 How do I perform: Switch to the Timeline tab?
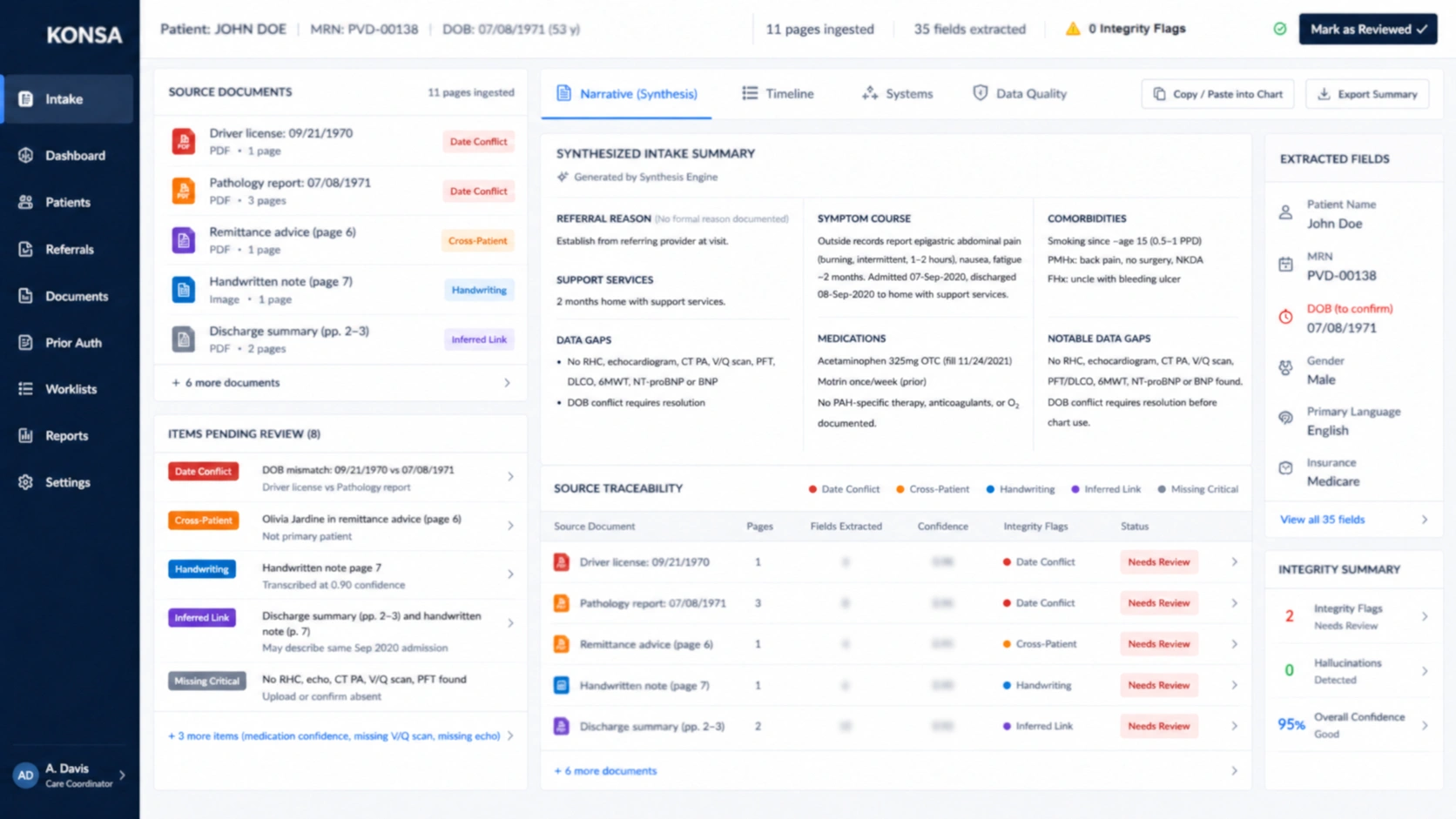[778, 94]
